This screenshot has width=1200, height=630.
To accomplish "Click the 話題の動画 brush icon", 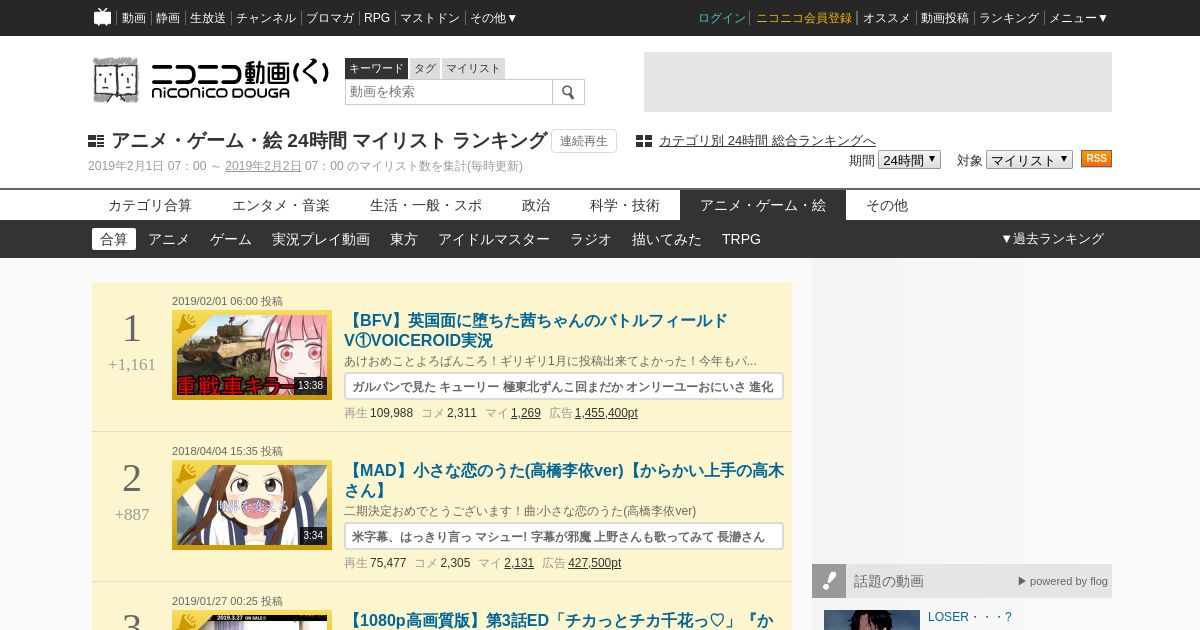I will pos(829,581).
